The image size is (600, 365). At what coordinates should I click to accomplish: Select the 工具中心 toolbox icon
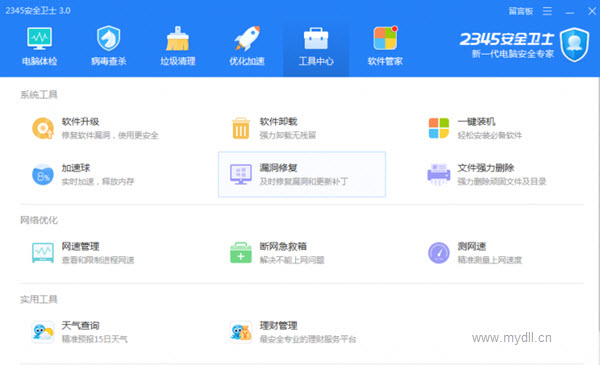(x=316, y=38)
